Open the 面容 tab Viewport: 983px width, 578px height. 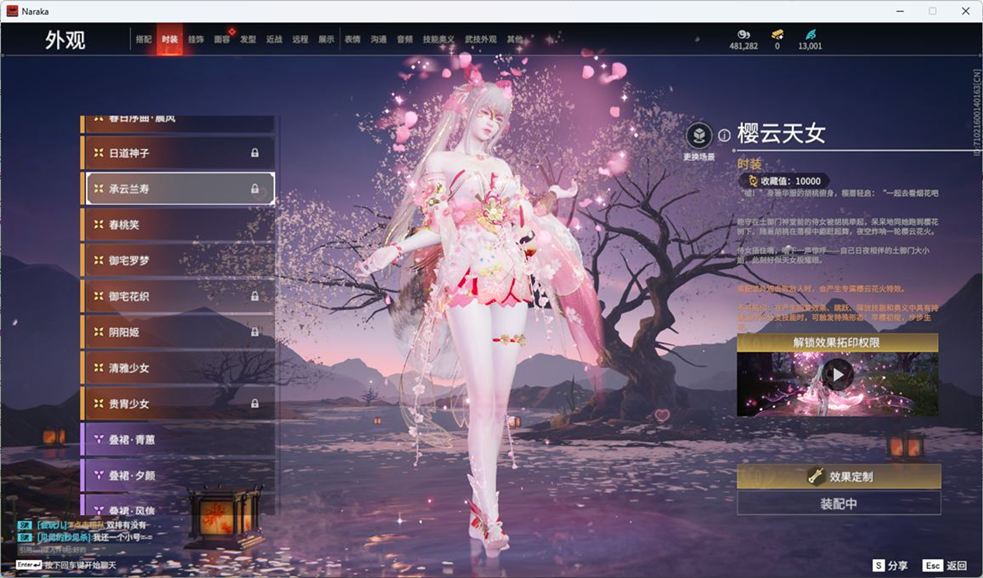click(222, 39)
